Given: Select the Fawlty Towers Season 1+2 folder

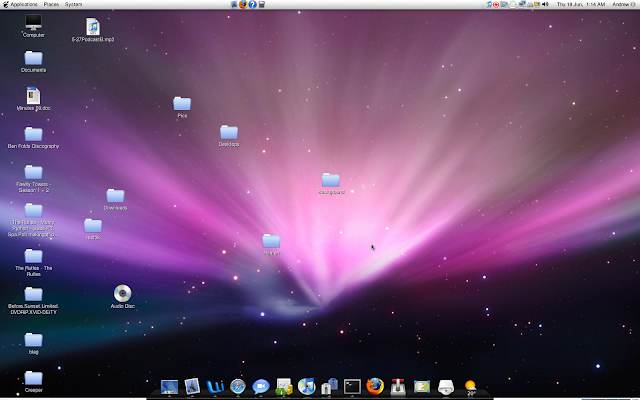Looking at the screenshot, I should pos(33,179).
